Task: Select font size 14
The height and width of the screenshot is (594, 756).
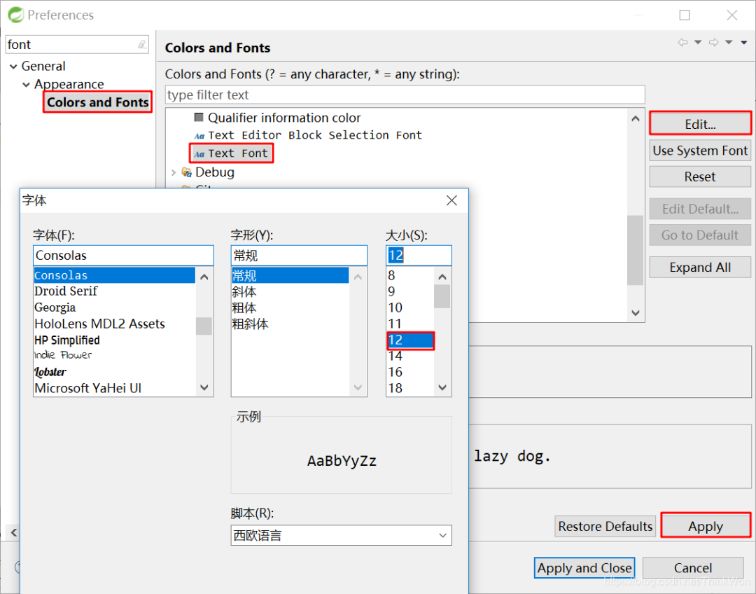Action: tap(410, 356)
